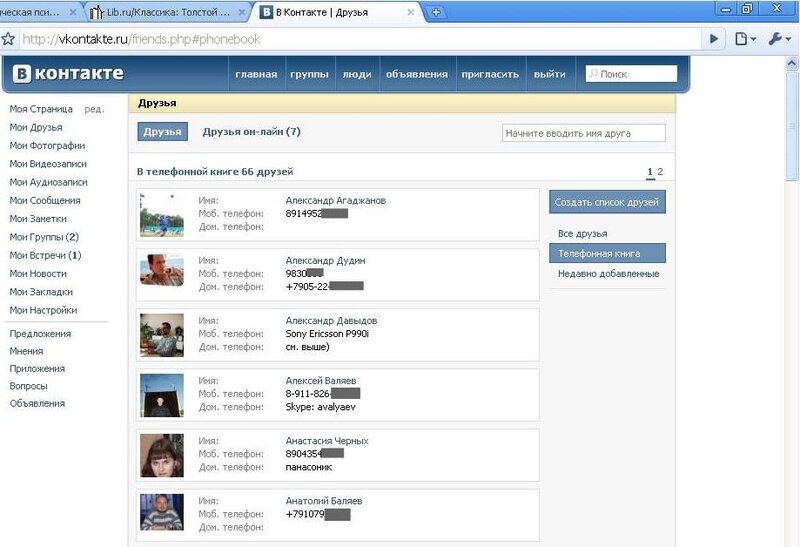Image resolution: width=800 pixels, height=547 pixels.
Task: Open a new tab with plus button
Action: tap(436, 12)
